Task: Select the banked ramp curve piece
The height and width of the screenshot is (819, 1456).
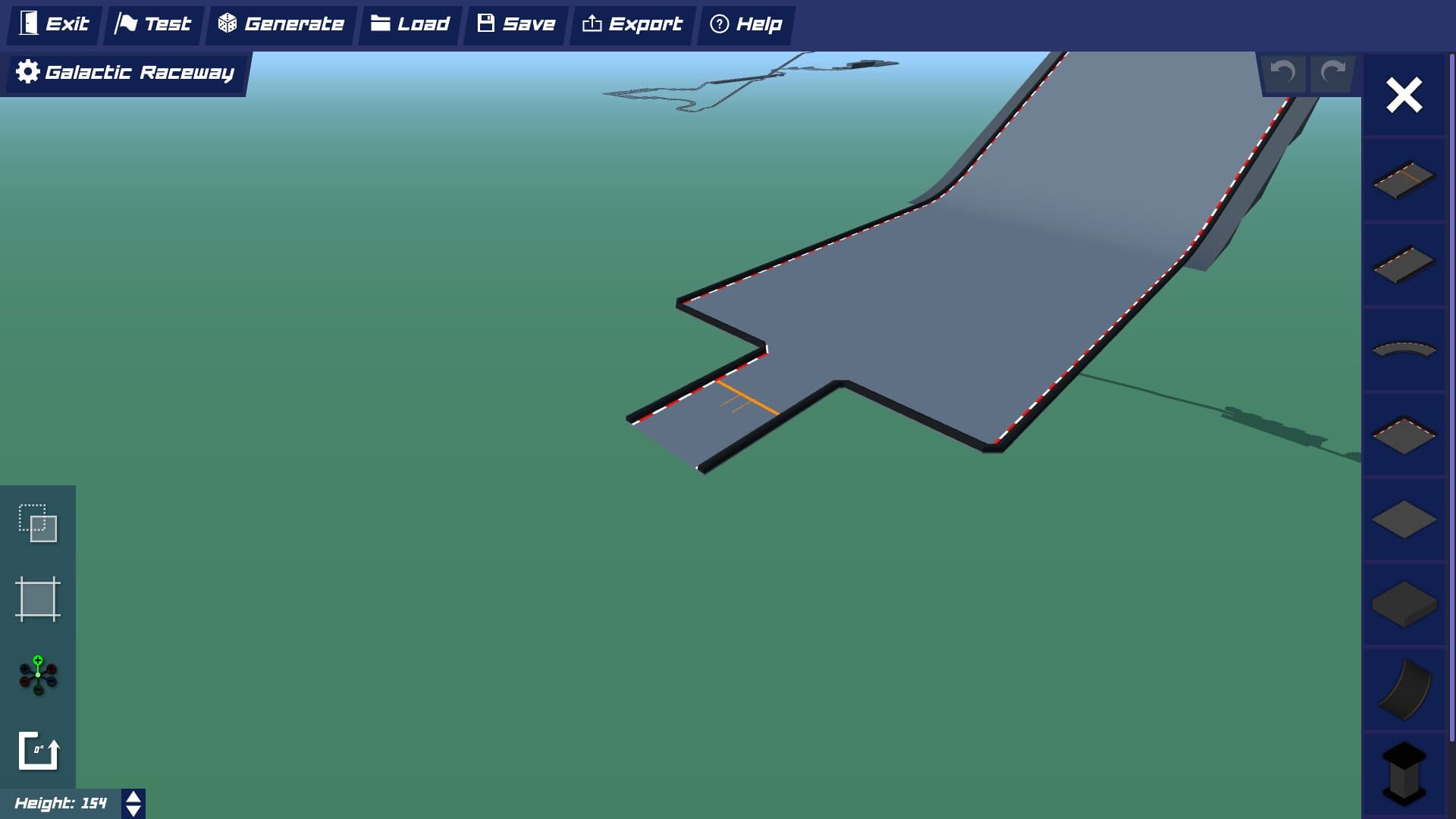Action: (1404, 689)
